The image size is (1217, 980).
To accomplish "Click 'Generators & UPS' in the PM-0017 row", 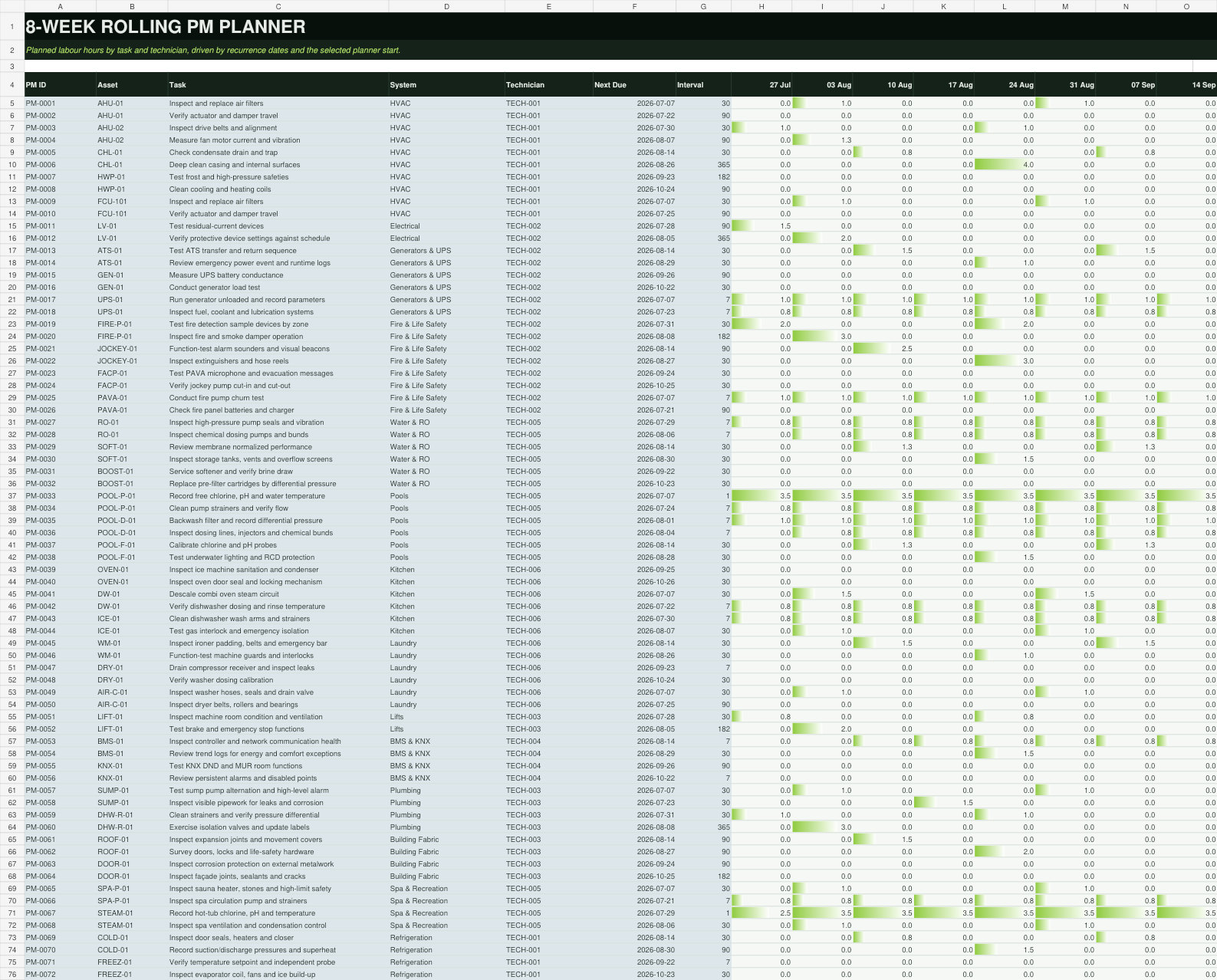I will pos(446,300).
